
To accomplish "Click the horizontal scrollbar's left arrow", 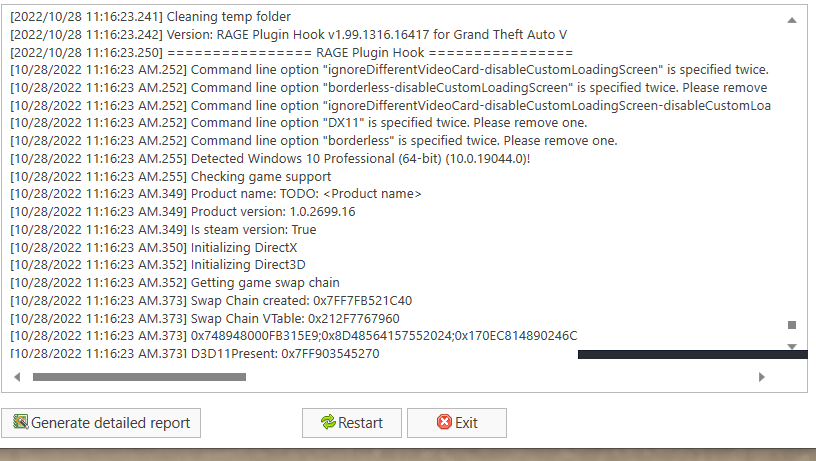I will point(18,377).
